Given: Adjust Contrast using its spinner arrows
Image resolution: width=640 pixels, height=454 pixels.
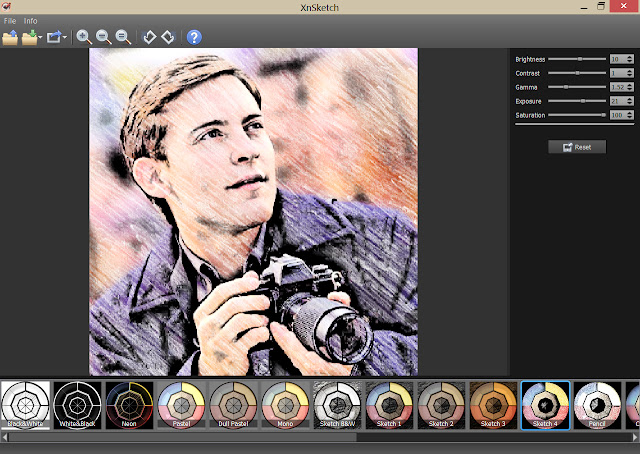Looking at the screenshot, I should (630, 73).
